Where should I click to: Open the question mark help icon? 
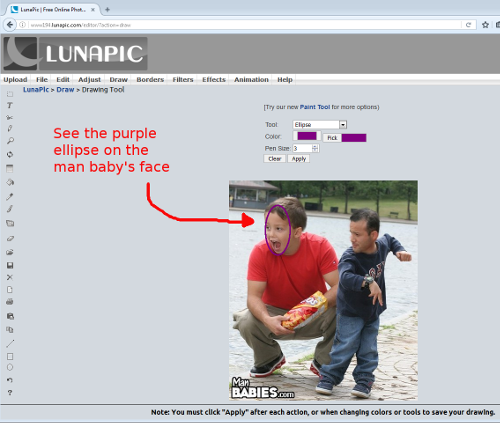point(10,393)
